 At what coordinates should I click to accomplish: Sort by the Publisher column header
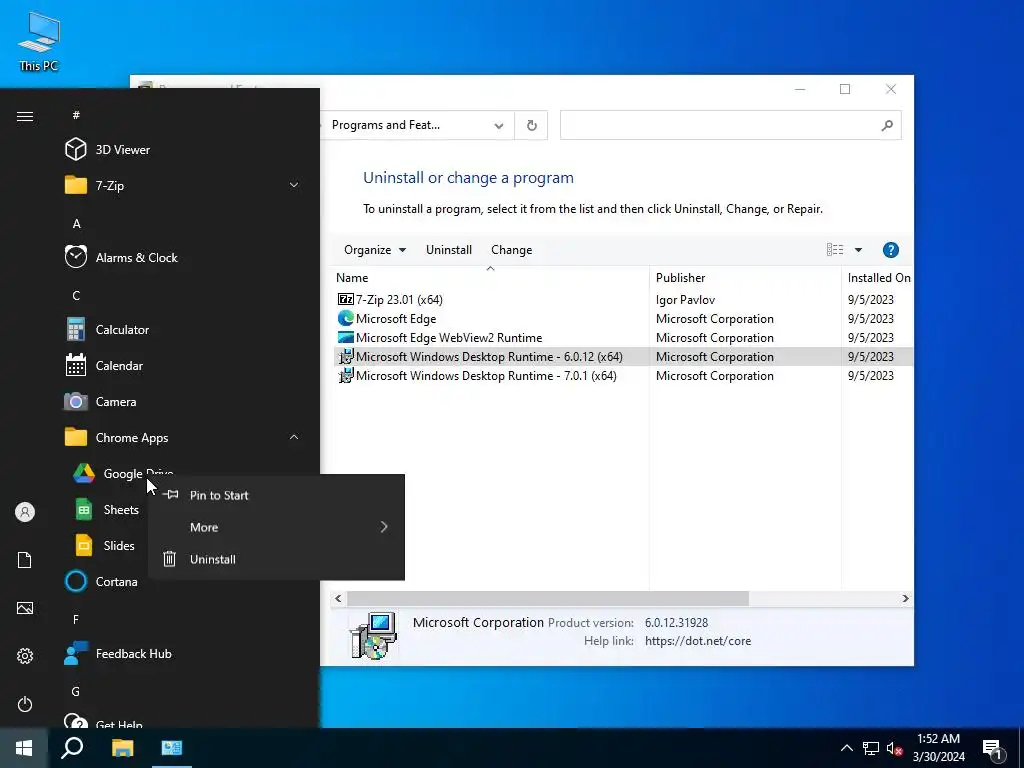click(x=745, y=278)
